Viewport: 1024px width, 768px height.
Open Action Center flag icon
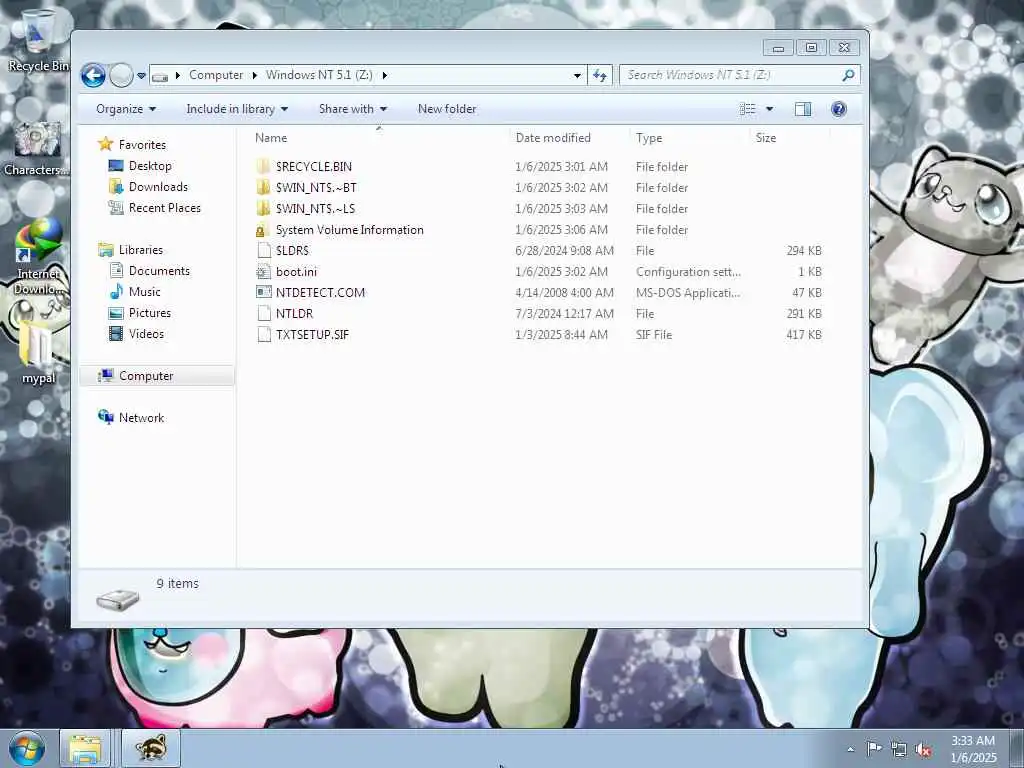click(873, 749)
